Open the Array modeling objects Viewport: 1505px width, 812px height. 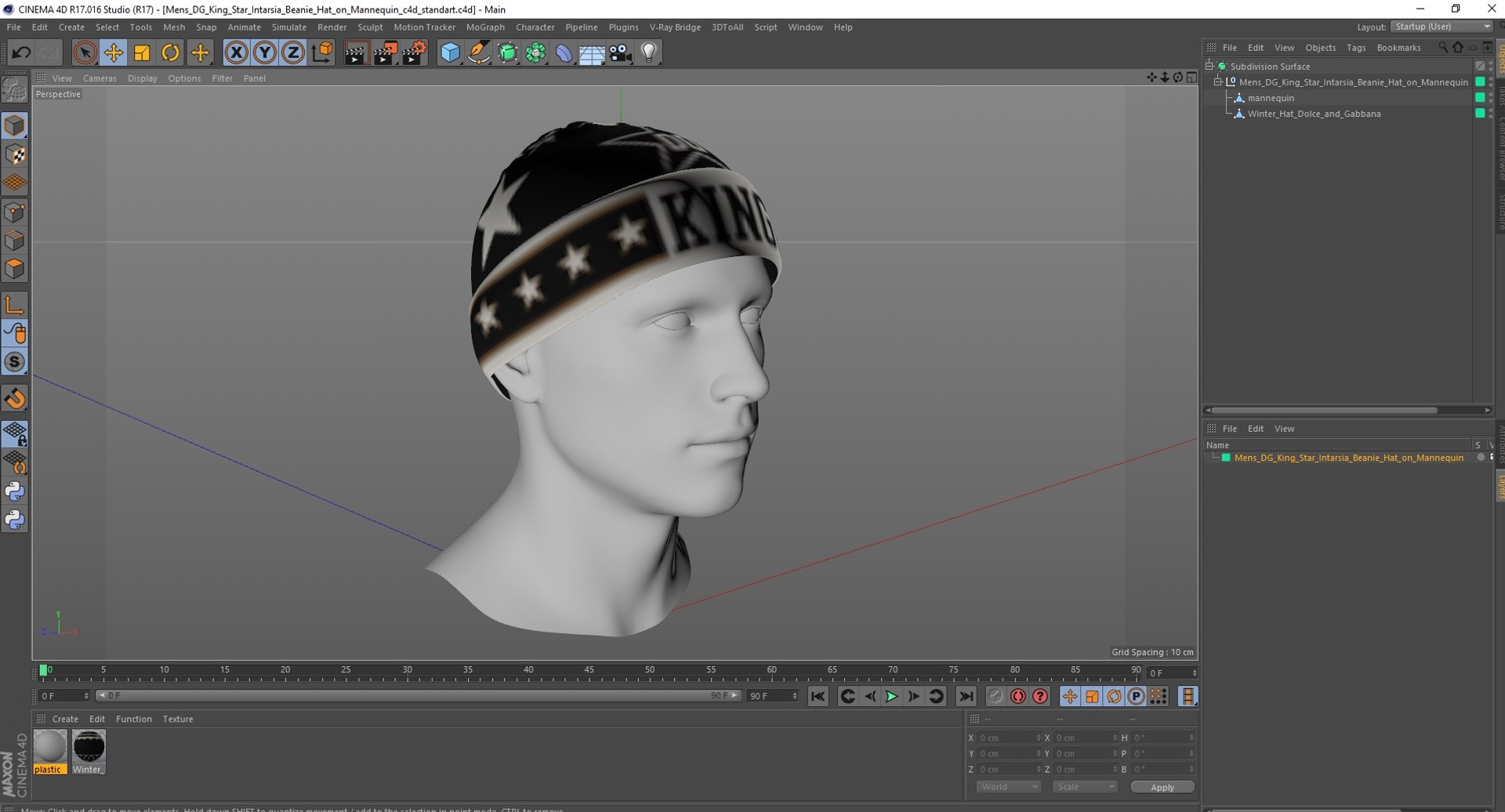pyautogui.click(x=535, y=53)
